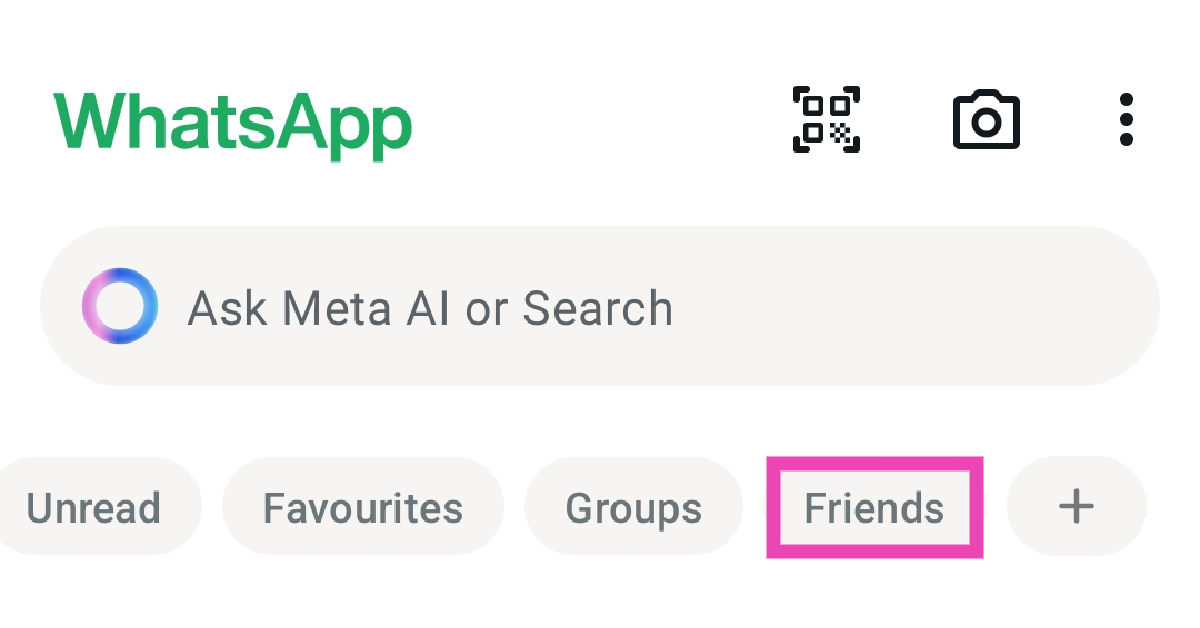This screenshot has height=628, width=1200.
Task: Tap the Groups chip button
Action: click(x=633, y=507)
